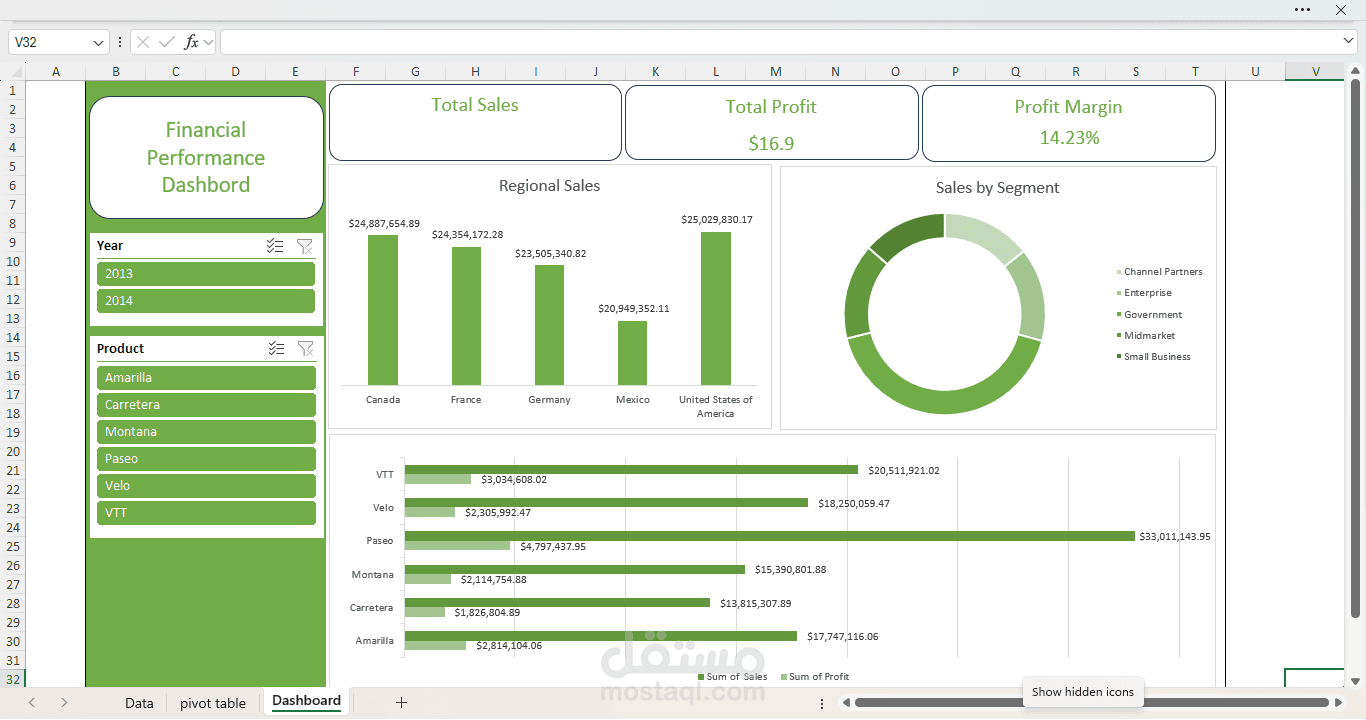The image size is (1366, 720).
Task: Show hidden icons in the system tray
Action: pyautogui.click(x=1083, y=692)
